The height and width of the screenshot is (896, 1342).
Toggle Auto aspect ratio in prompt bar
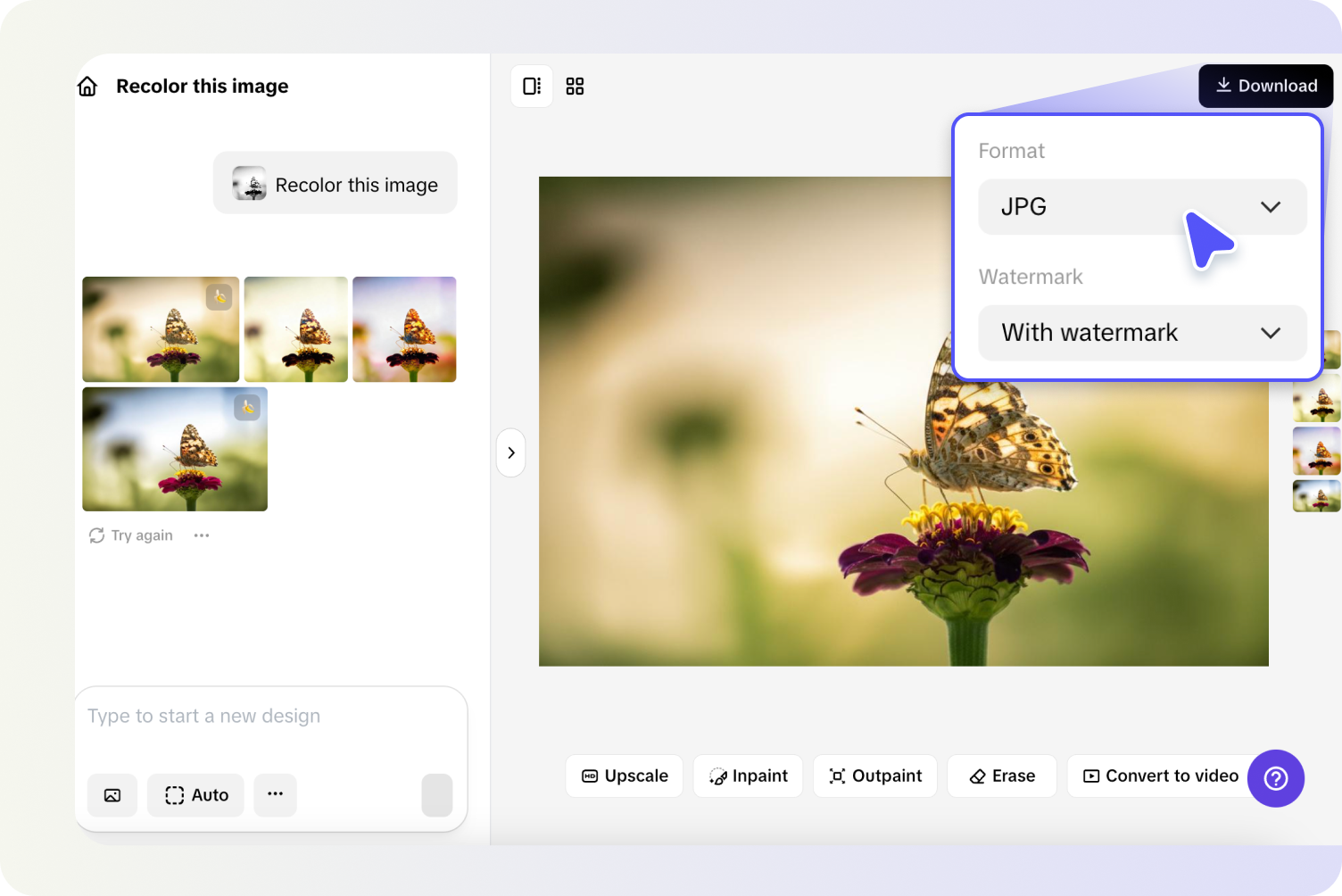(195, 794)
